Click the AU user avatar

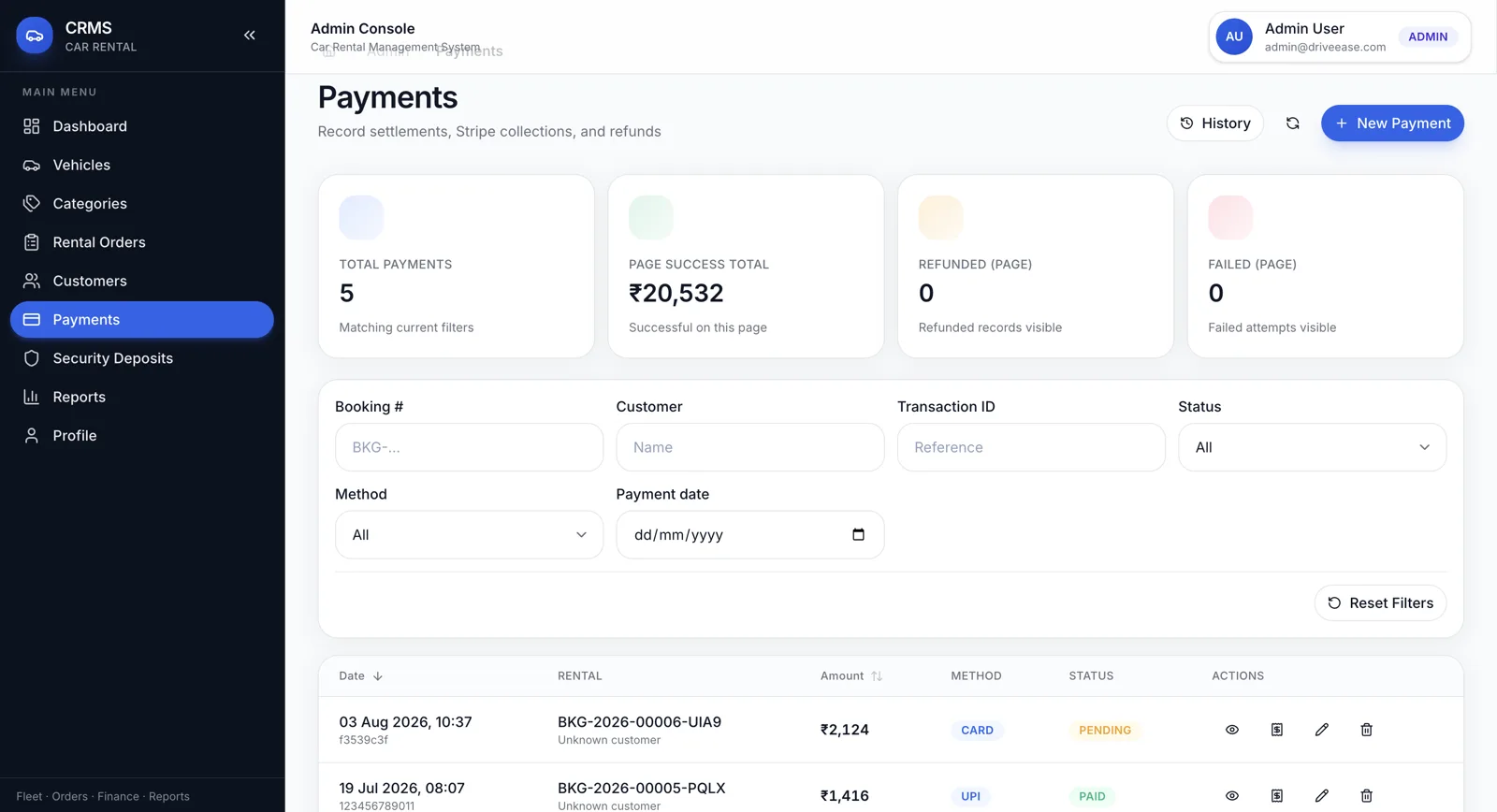tap(1234, 36)
